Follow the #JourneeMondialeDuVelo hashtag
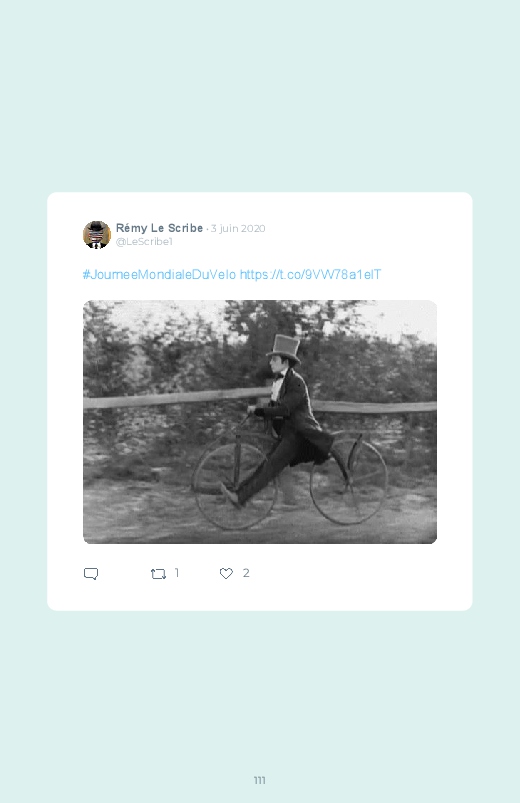 tap(159, 274)
